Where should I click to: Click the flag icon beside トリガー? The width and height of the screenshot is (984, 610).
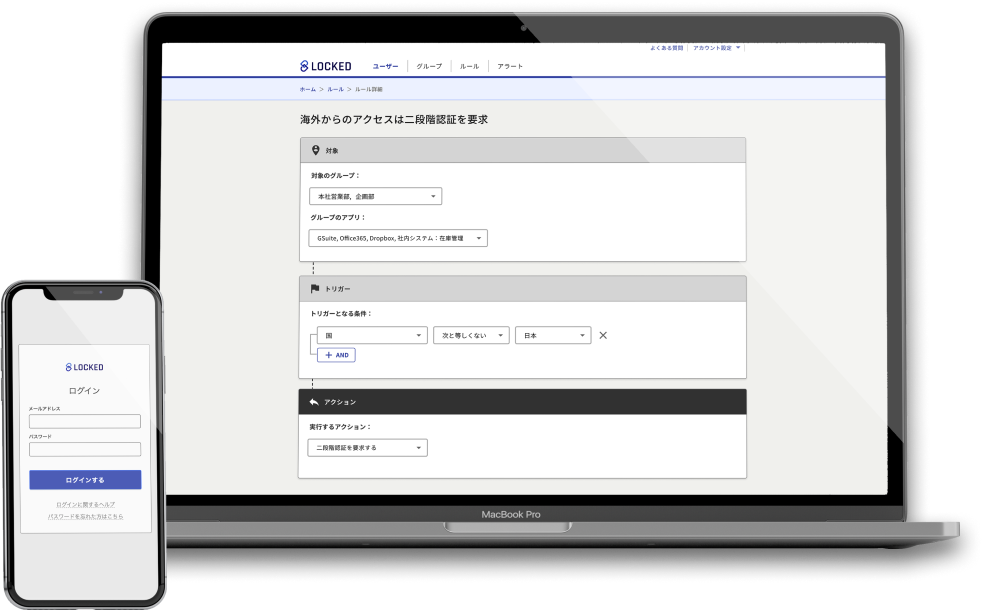(x=315, y=288)
